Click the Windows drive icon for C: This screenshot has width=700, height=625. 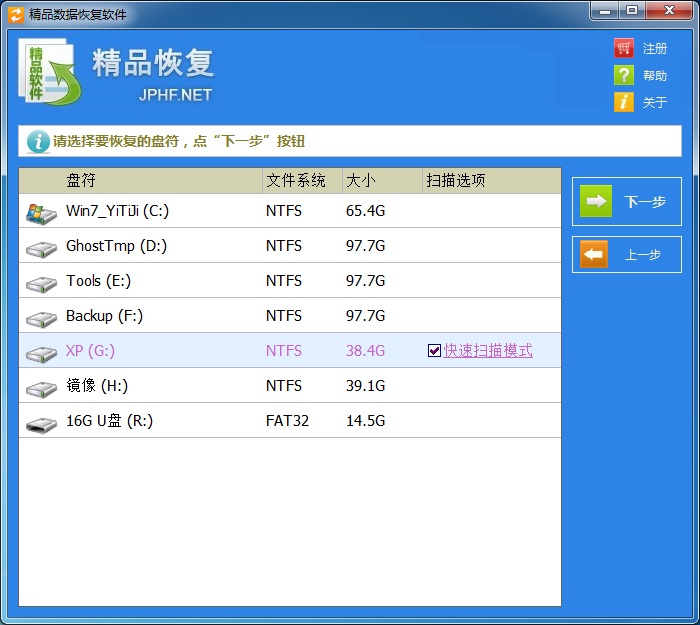click(x=41, y=214)
